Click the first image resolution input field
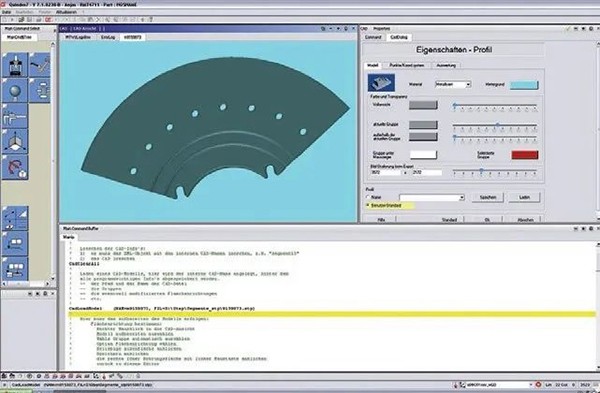600x393 pixels. 385,173
